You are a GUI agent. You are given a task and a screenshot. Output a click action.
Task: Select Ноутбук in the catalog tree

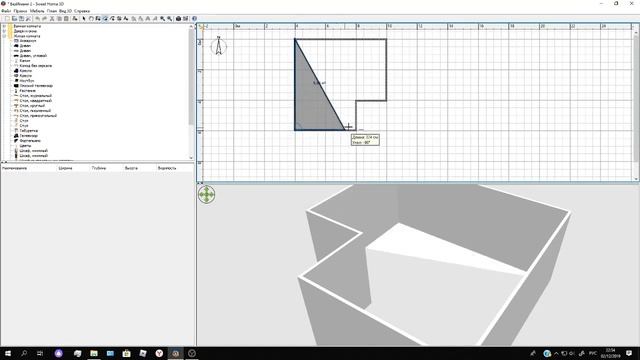click(27, 81)
